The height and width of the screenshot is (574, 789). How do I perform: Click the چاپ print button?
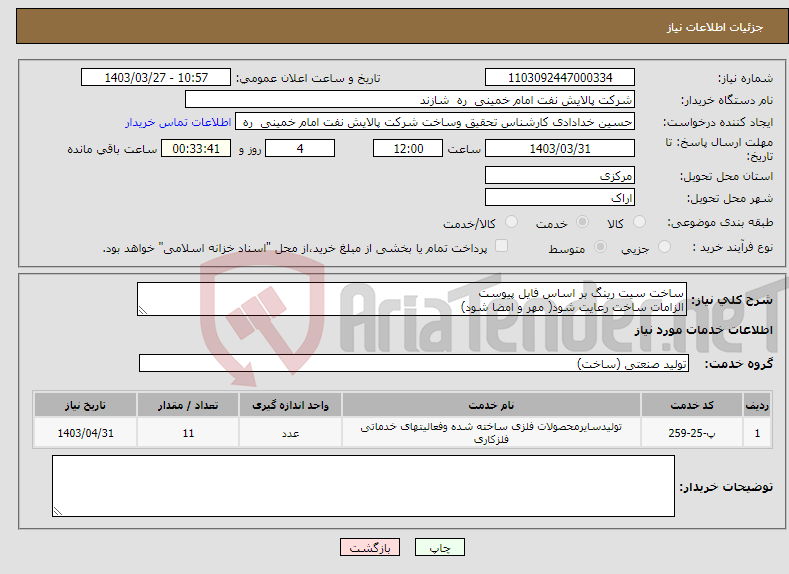point(440,547)
